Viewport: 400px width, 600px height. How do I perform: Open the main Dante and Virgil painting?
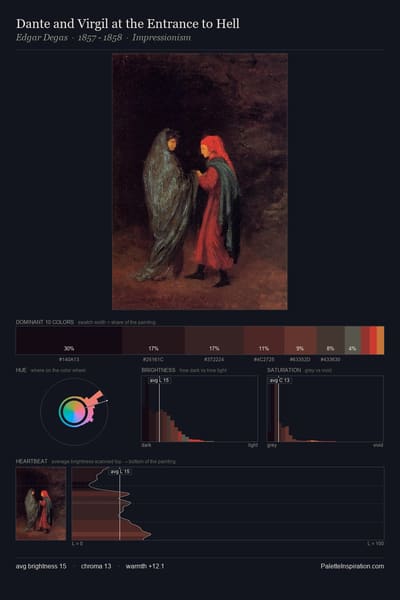200,181
